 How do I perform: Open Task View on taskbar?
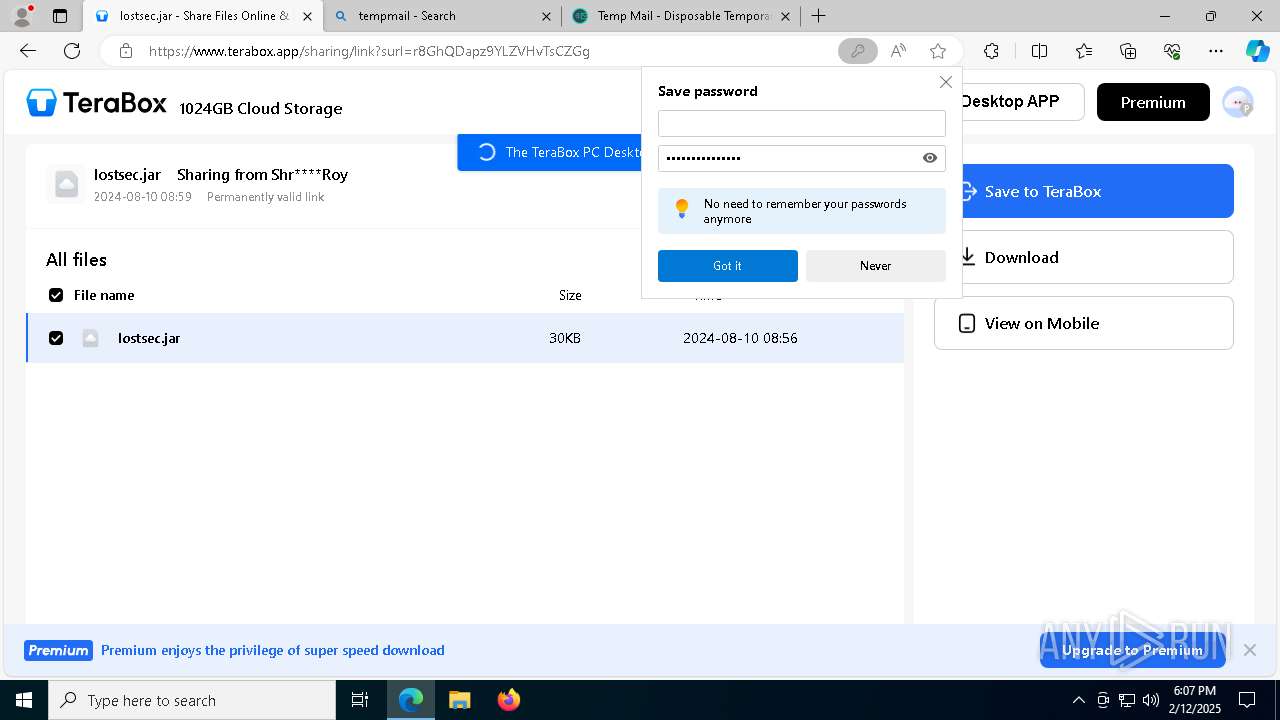[x=360, y=700]
